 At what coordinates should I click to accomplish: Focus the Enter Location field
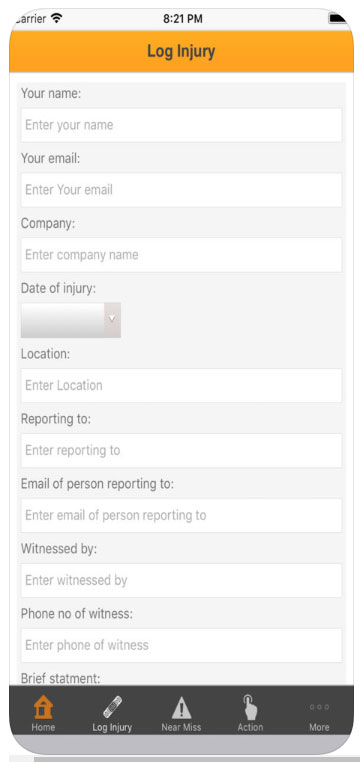click(181, 385)
